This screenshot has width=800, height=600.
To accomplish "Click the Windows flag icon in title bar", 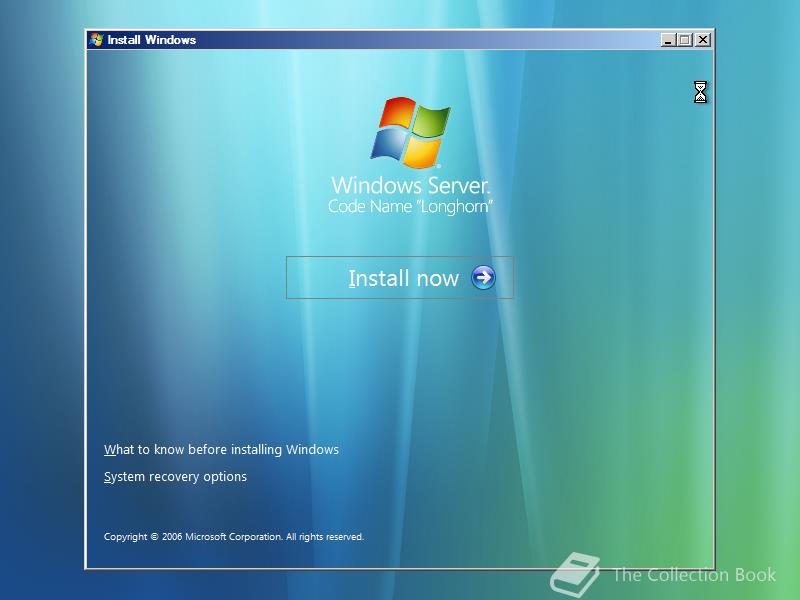I will 96,40.
